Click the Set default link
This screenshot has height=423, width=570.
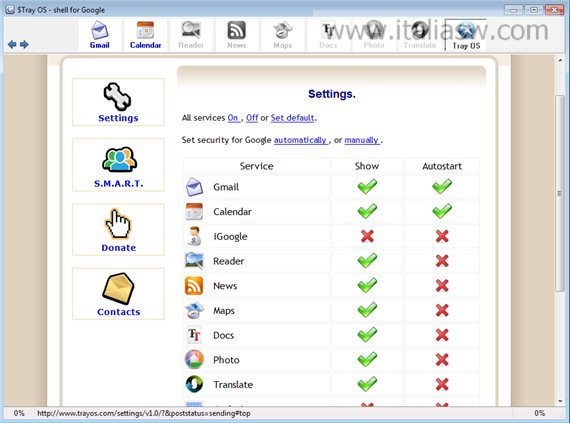(x=293, y=118)
